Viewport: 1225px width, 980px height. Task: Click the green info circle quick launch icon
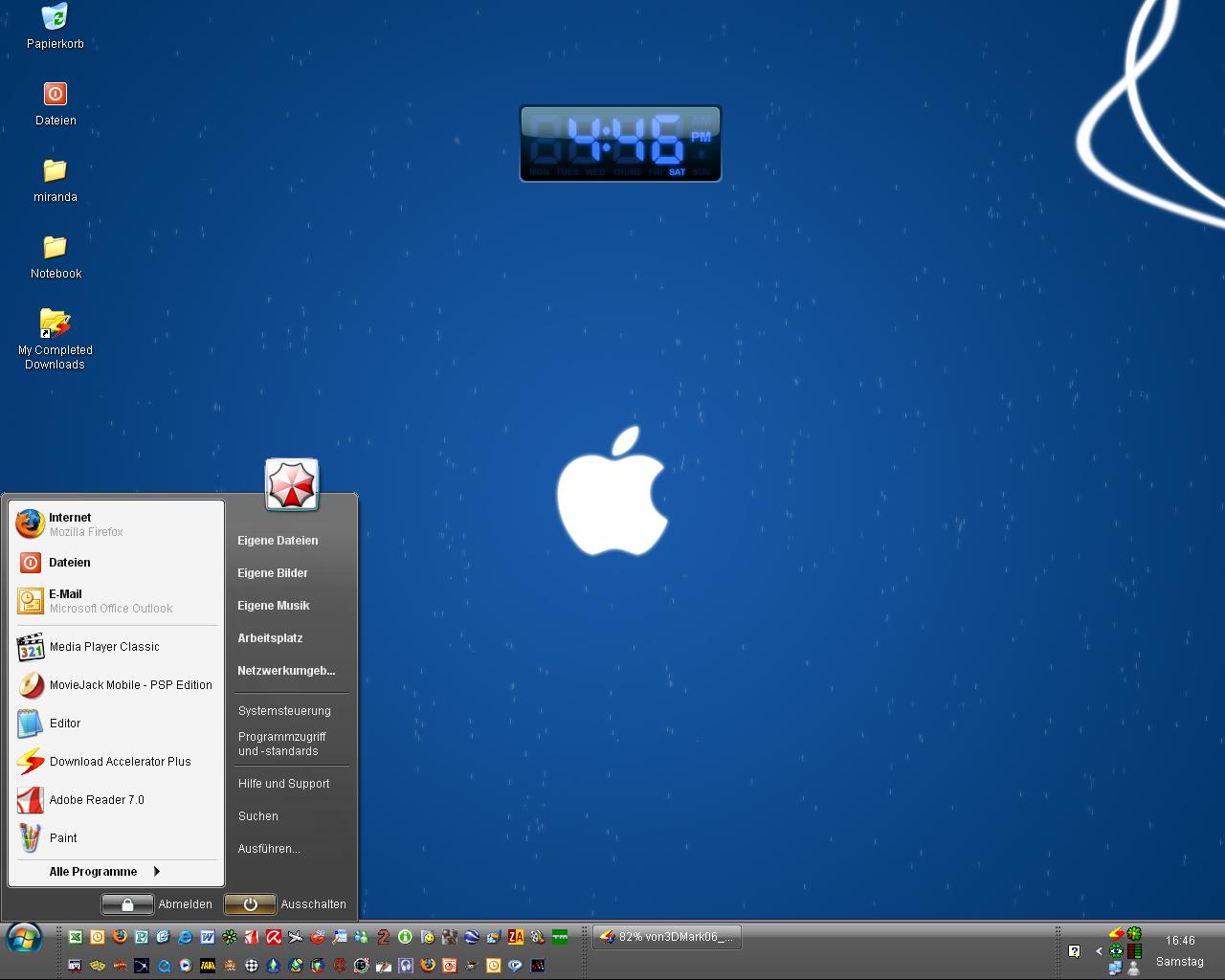[x=405, y=937]
